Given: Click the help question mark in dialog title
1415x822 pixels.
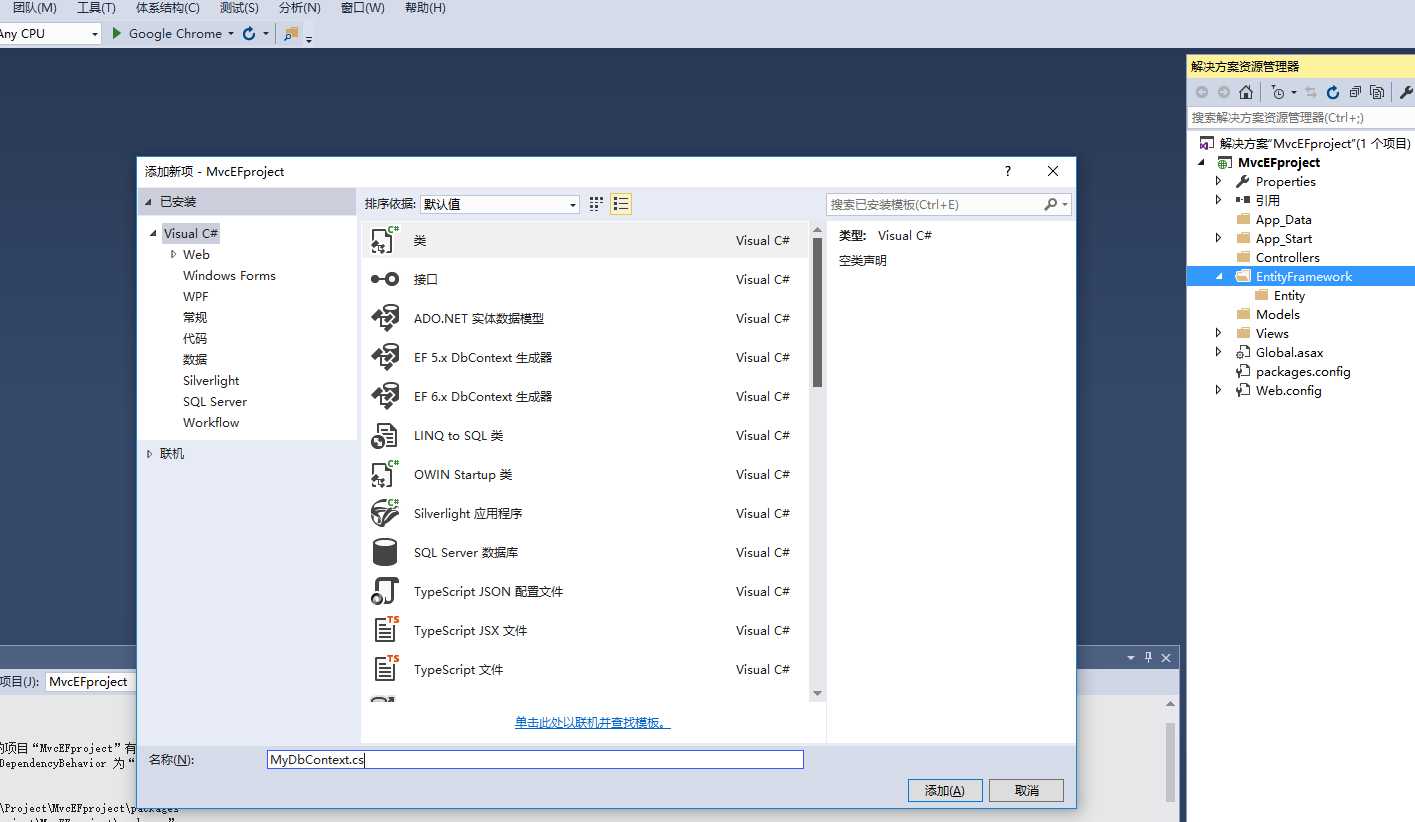Looking at the screenshot, I should [x=1008, y=171].
